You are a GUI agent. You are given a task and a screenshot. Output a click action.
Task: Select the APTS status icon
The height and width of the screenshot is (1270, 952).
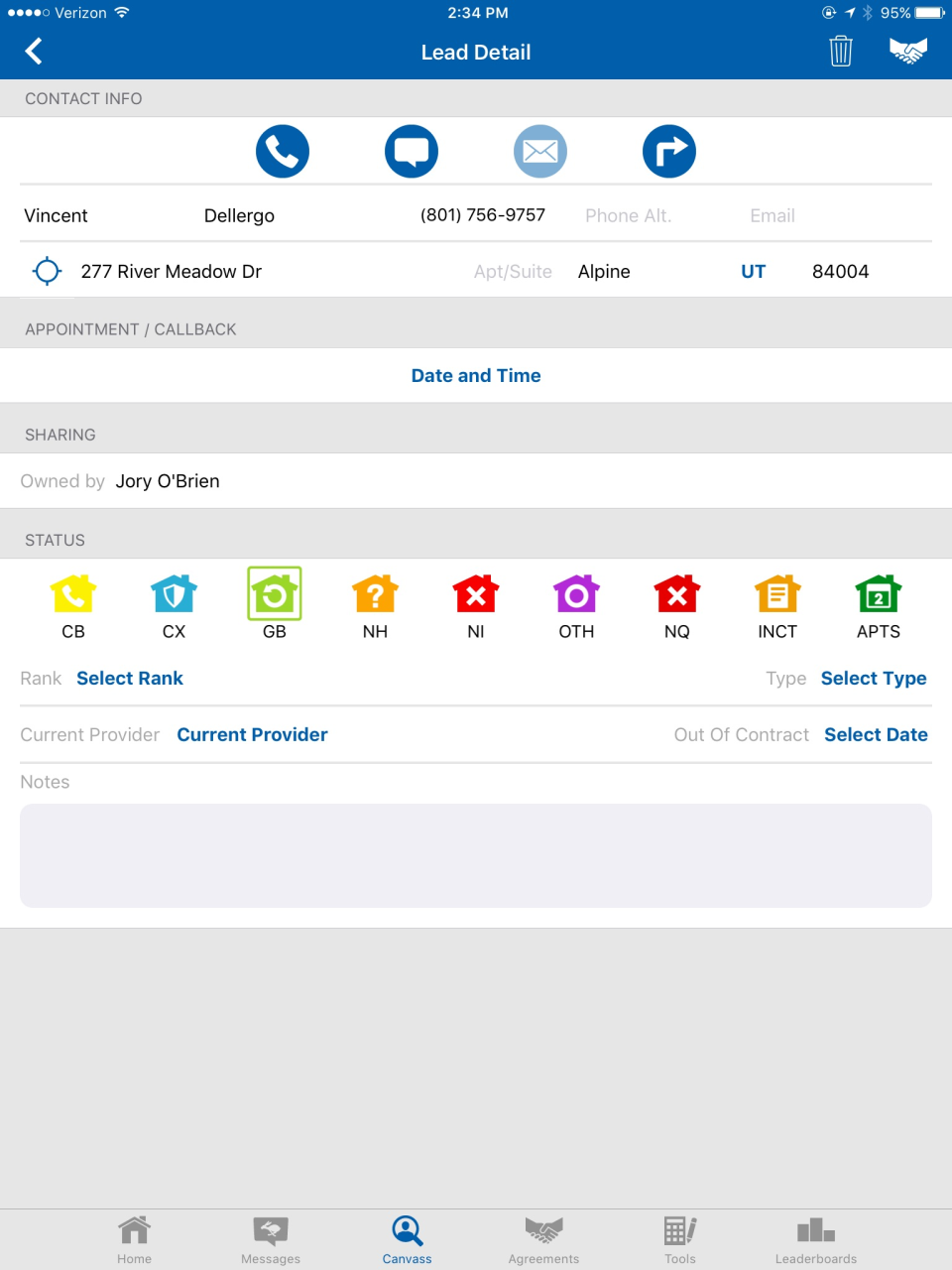tap(877, 593)
